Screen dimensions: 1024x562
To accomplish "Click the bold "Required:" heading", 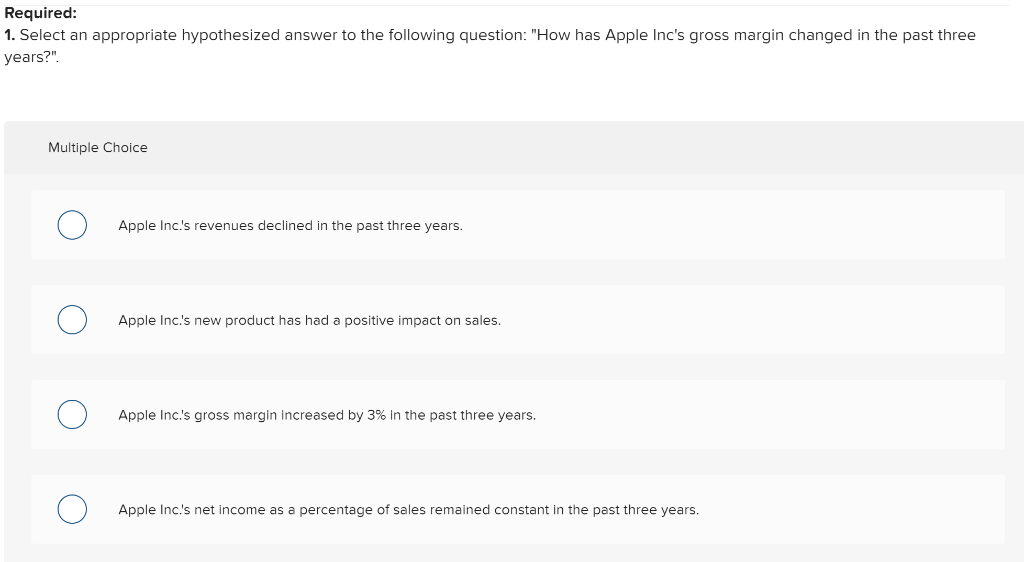I will click(x=40, y=14).
